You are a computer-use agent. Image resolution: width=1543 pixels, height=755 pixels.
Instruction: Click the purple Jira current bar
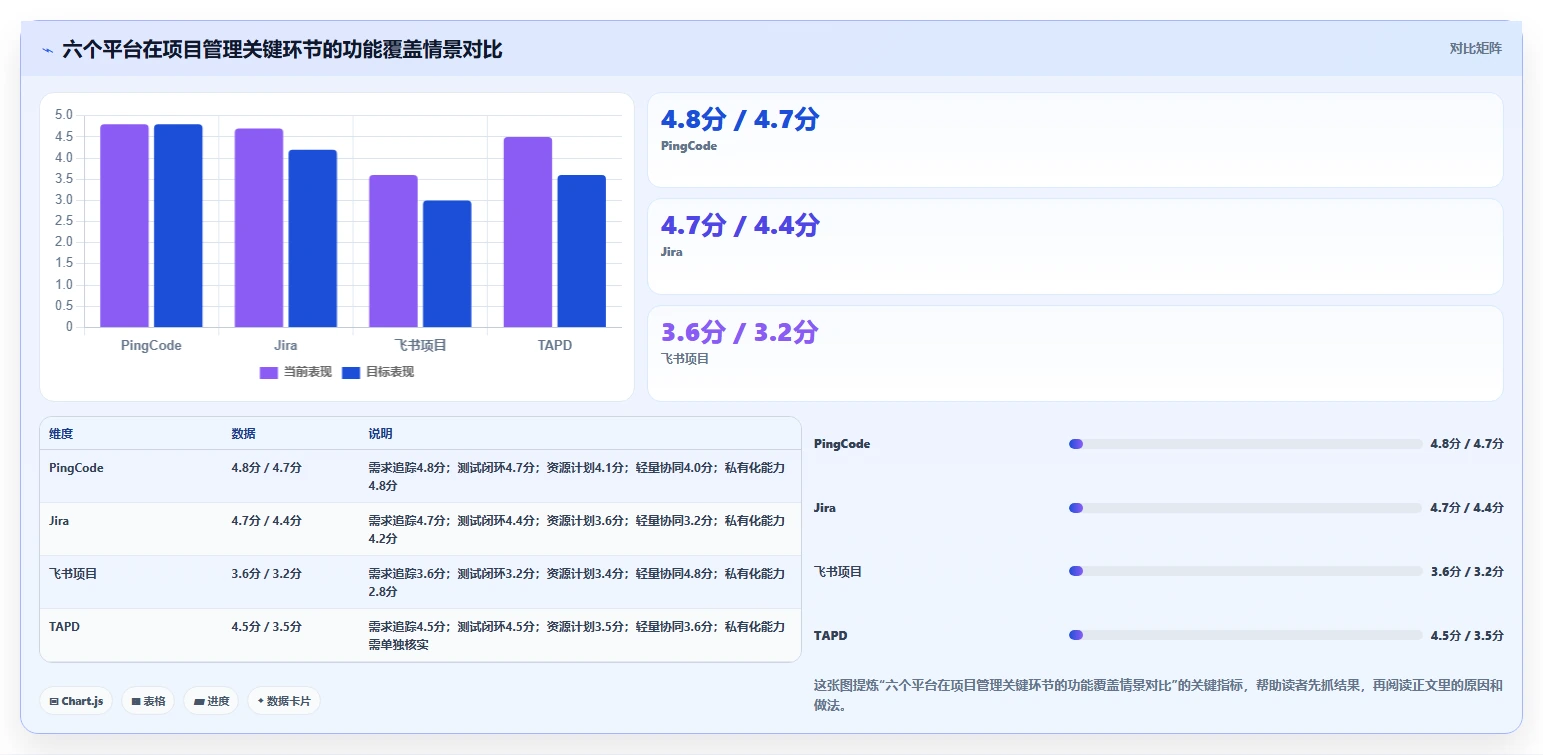click(259, 227)
